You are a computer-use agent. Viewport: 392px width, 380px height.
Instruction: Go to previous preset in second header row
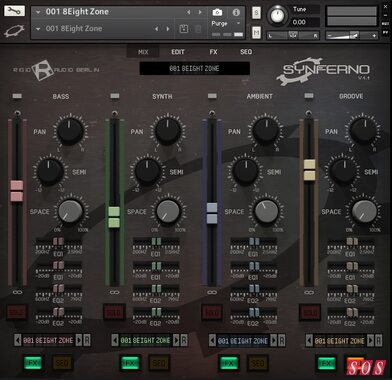coord(156,29)
